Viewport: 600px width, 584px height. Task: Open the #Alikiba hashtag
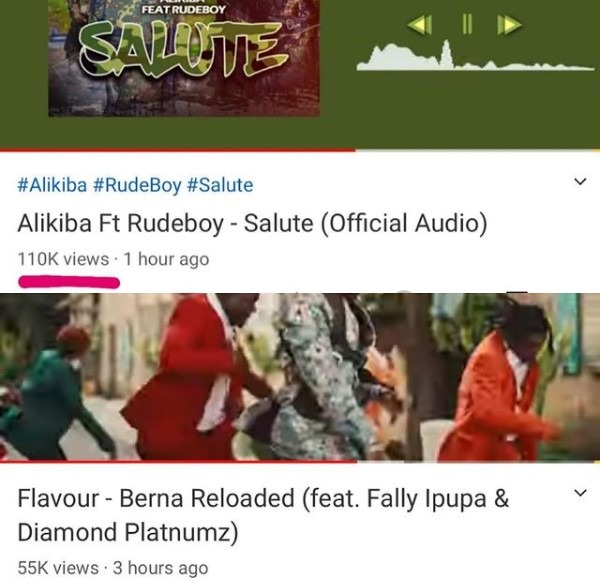(x=52, y=185)
